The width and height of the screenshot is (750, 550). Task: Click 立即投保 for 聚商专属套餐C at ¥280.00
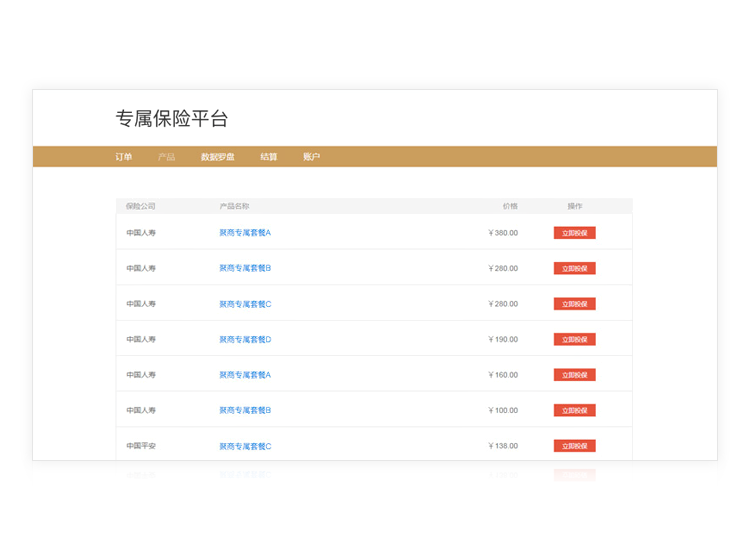[x=574, y=304]
